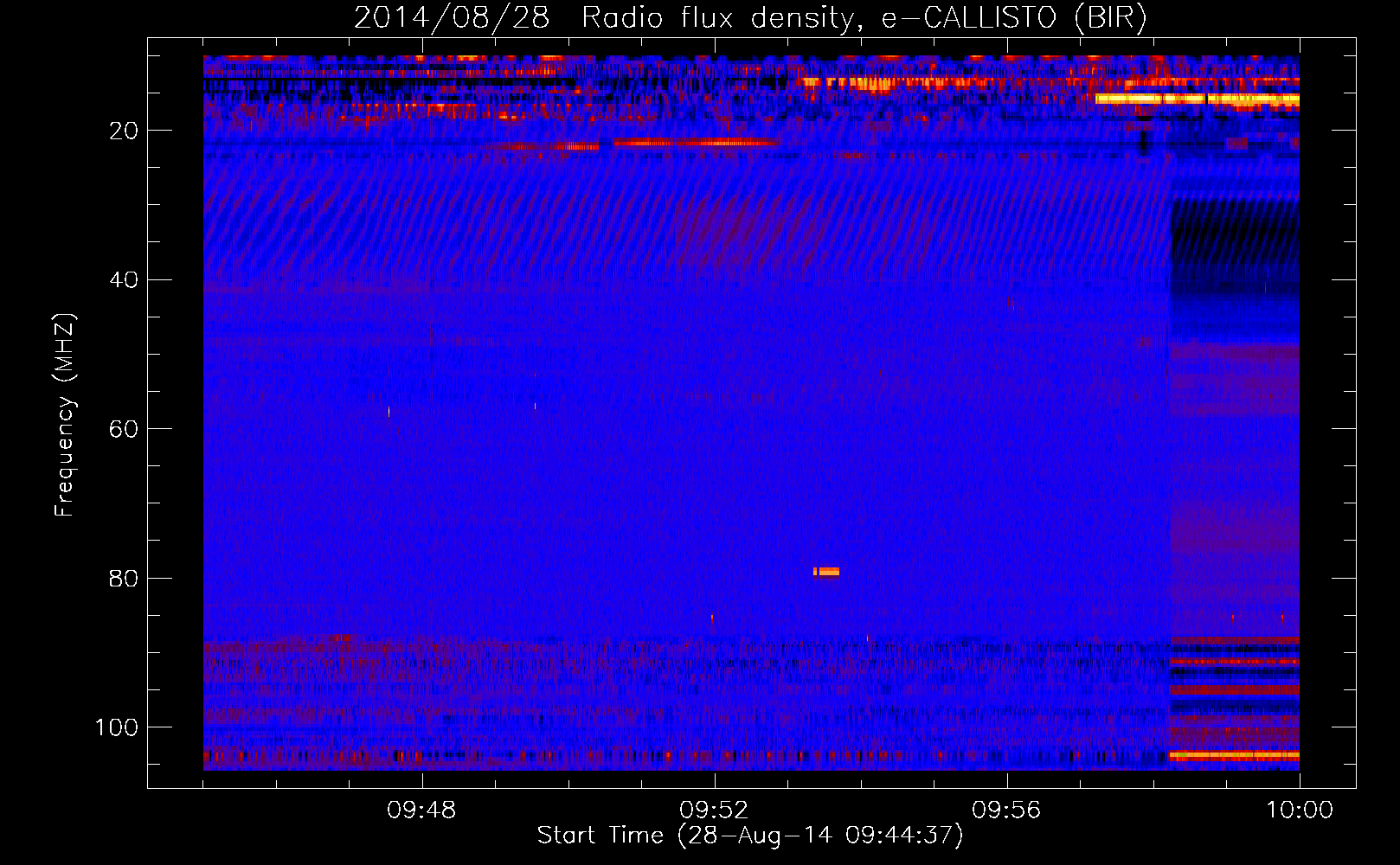This screenshot has width=1400, height=865.
Task: Click the 80 frequency tick label
Action: click(x=124, y=579)
